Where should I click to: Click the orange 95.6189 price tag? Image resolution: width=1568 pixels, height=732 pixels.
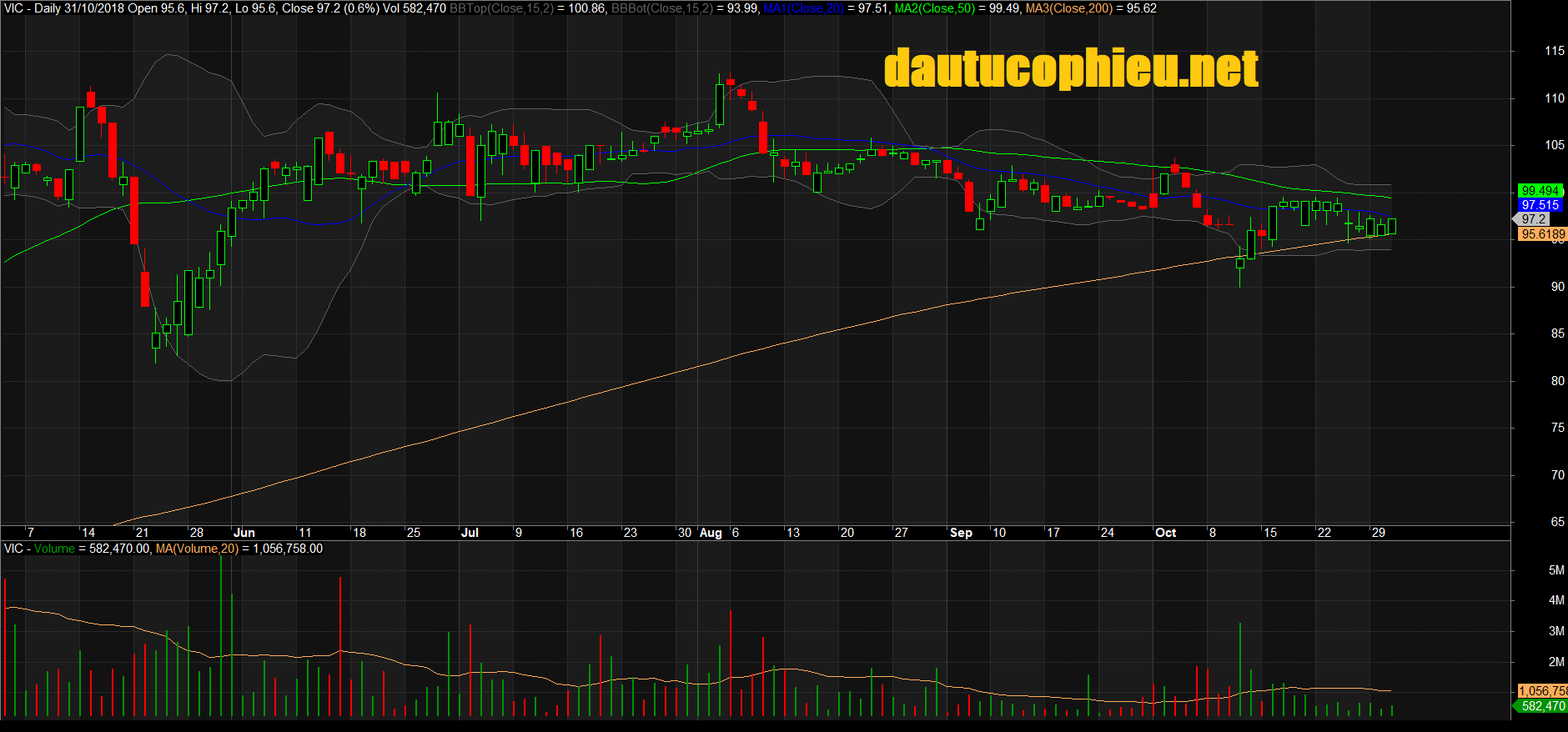pyautogui.click(x=1542, y=234)
